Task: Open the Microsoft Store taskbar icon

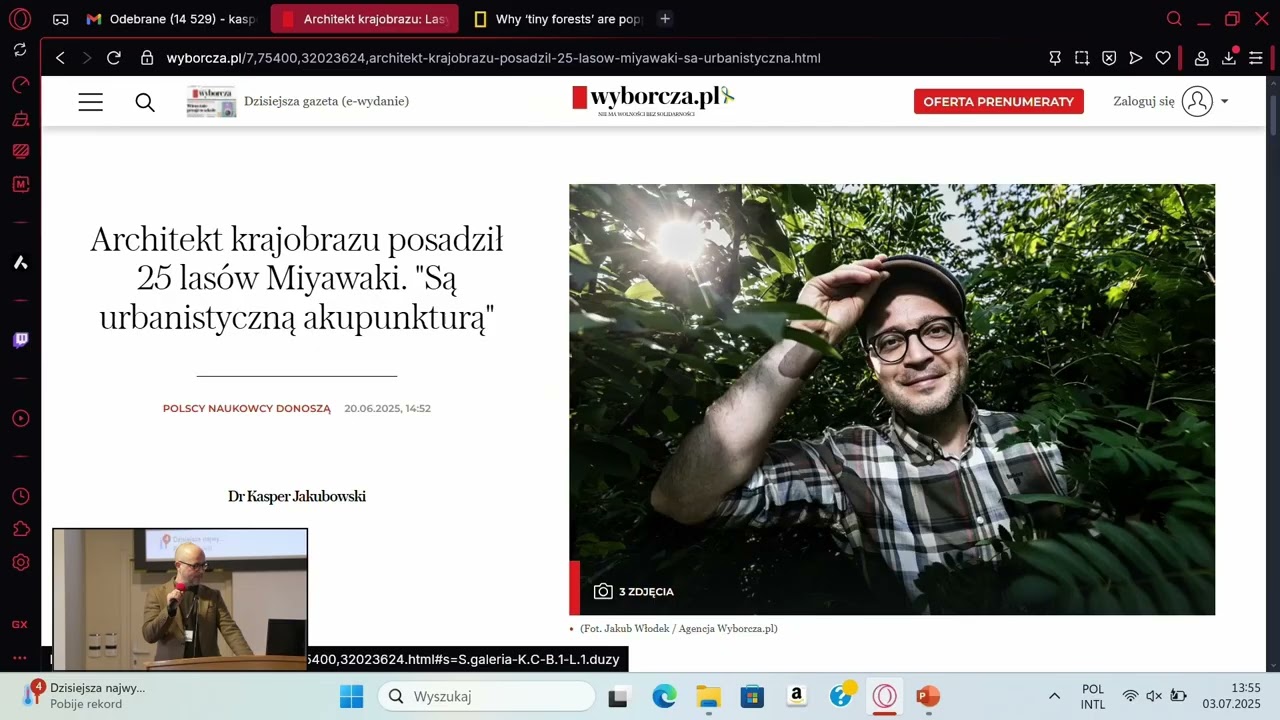Action: pyautogui.click(x=752, y=696)
